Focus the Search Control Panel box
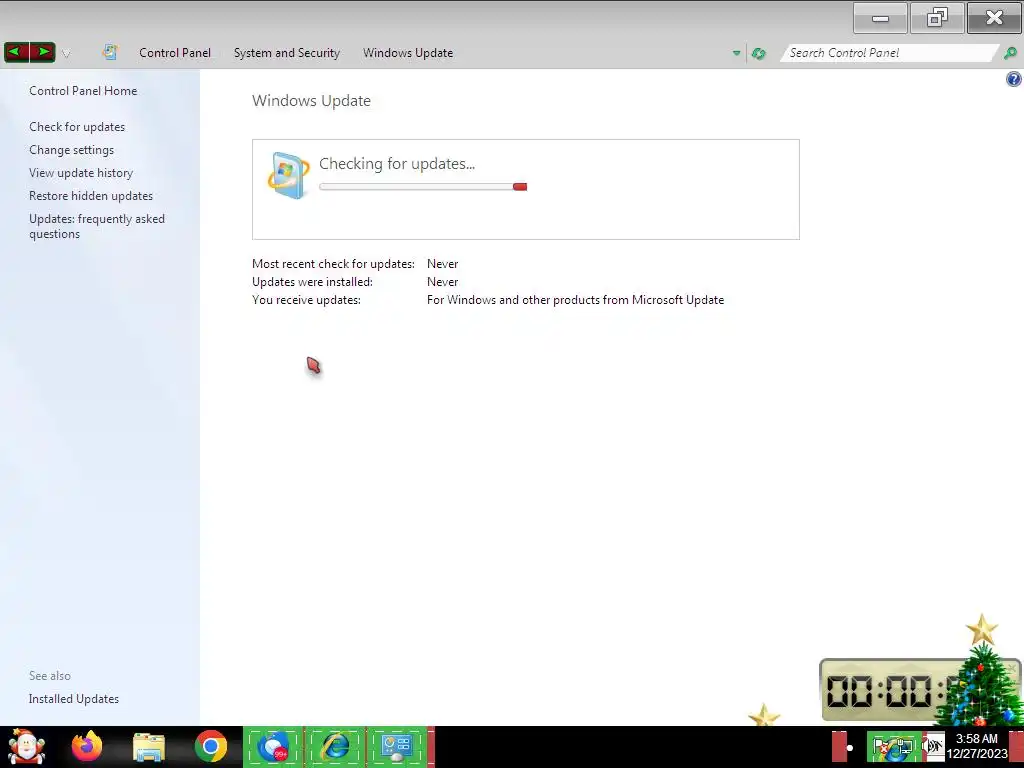1024x768 pixels. 888,53
